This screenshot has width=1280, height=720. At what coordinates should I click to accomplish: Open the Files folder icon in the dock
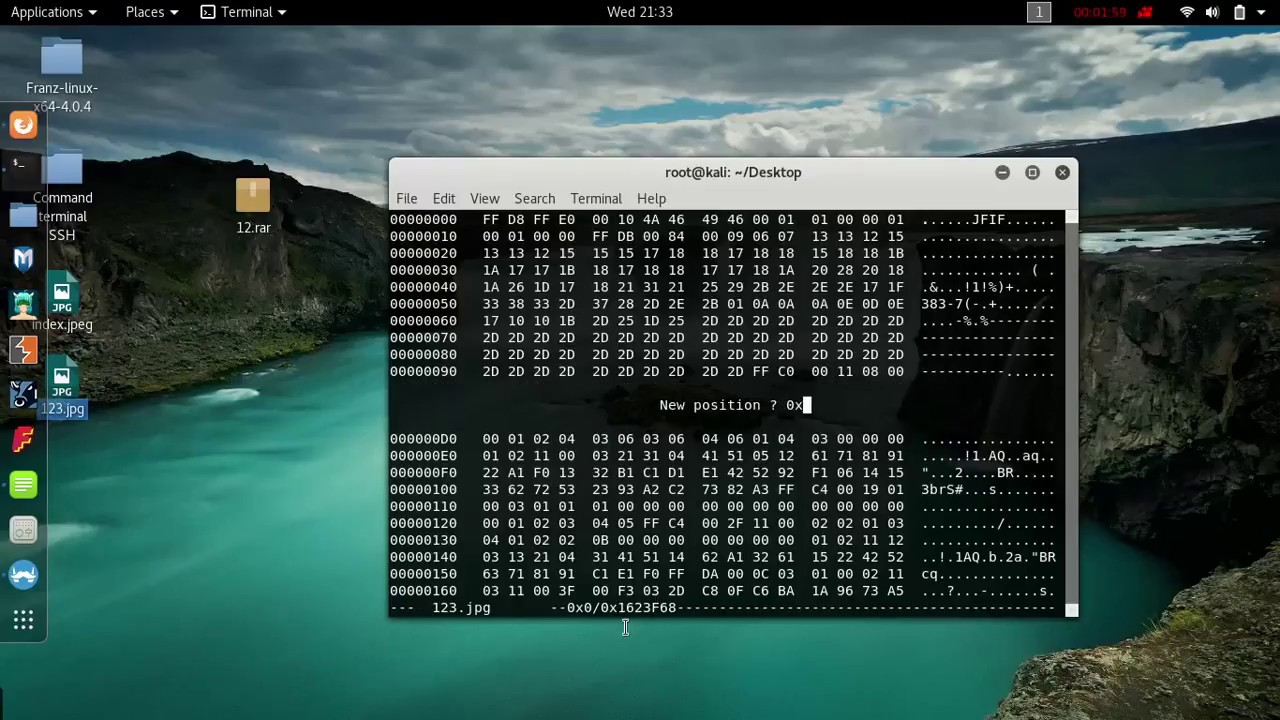point(23,214)
